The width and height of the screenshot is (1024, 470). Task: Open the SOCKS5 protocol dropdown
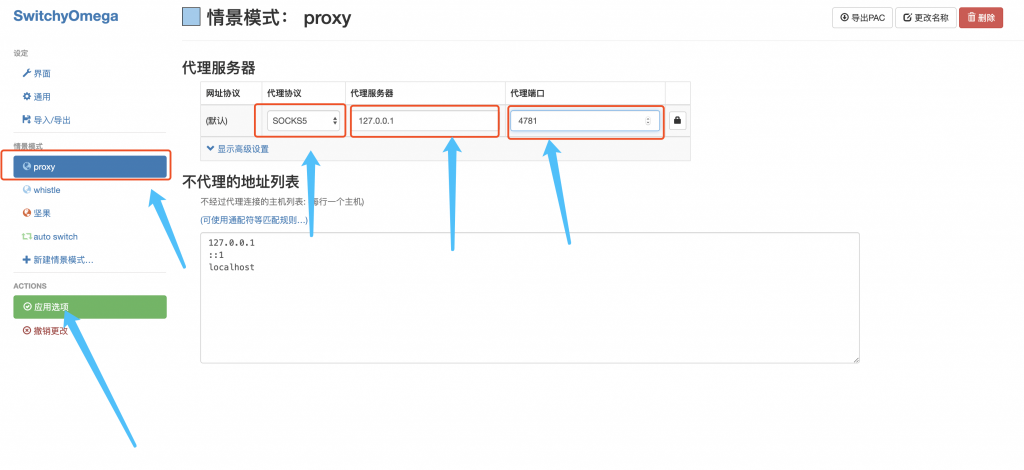click(304, 121)
